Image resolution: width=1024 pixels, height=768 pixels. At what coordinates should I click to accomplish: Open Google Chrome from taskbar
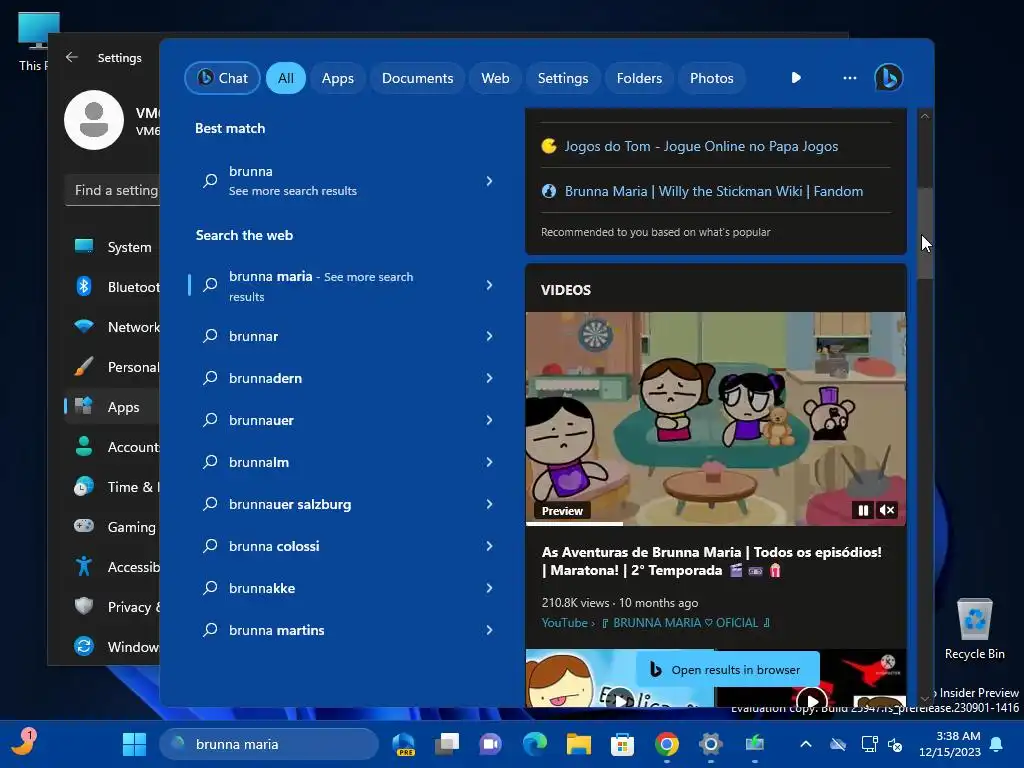[x=667, y=744]
